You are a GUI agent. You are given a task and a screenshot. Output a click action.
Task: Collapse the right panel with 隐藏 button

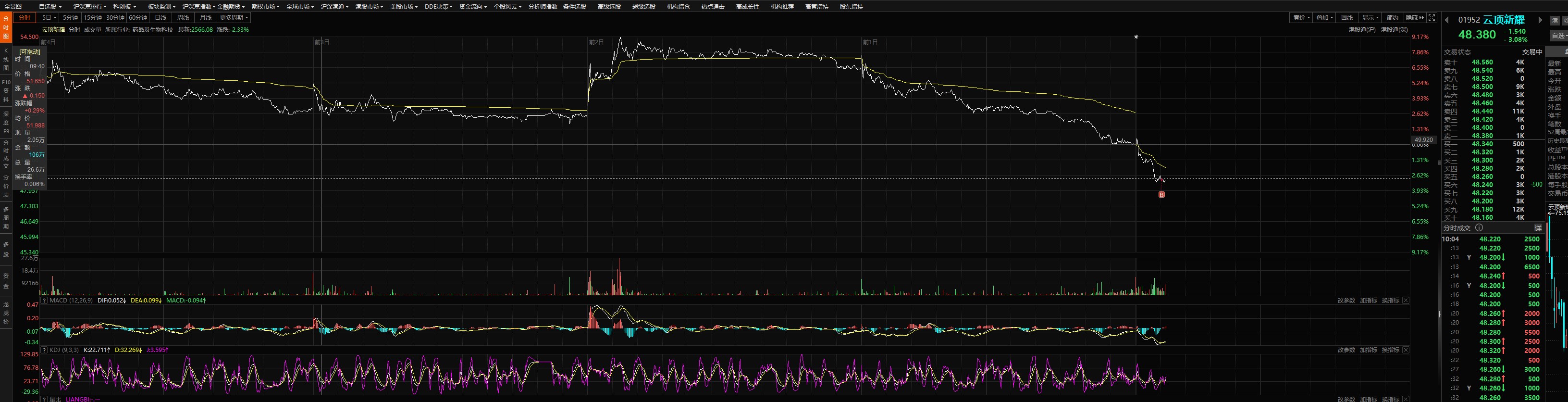point(1415,18)
